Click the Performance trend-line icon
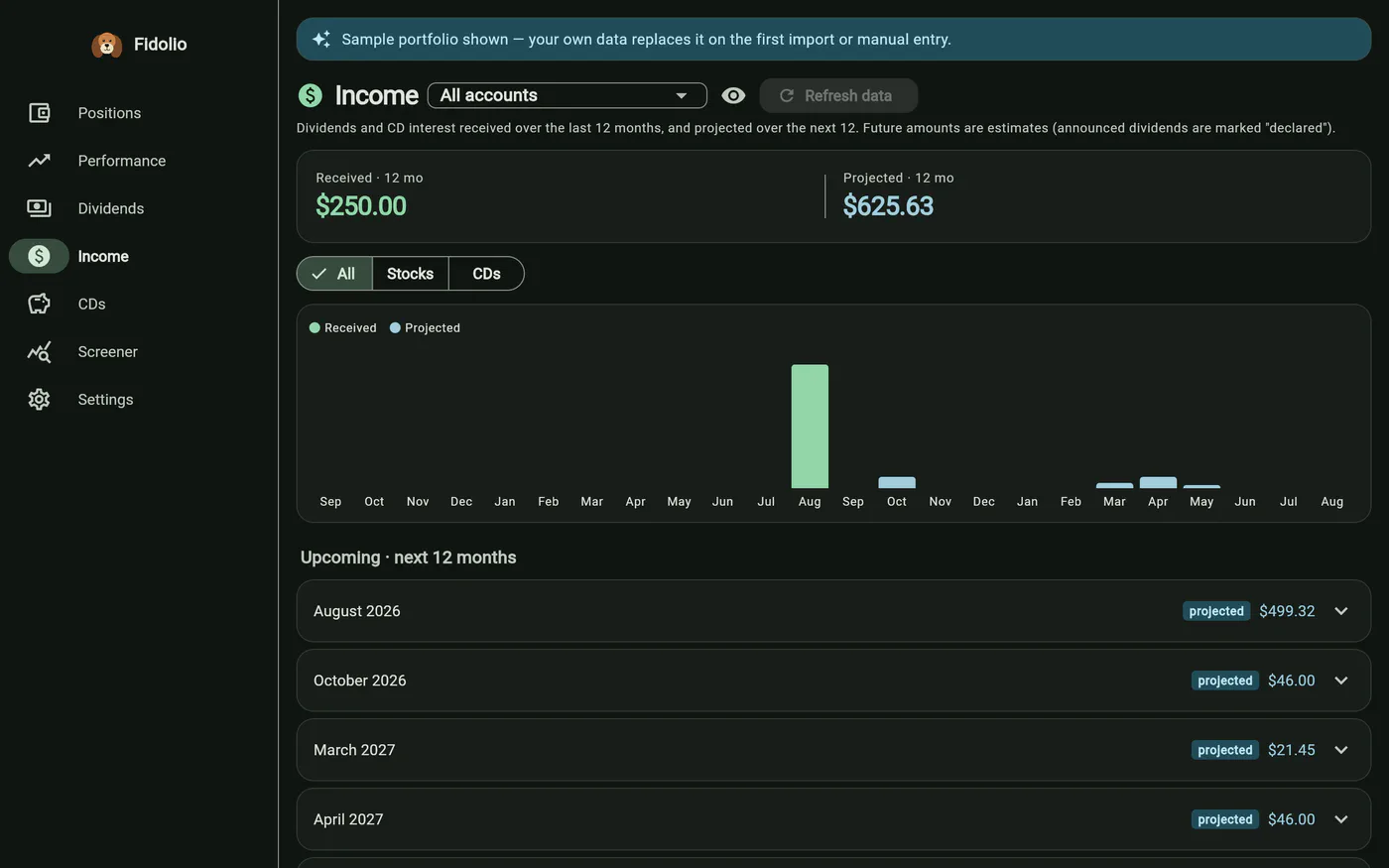This screenshot has width=1389, height=868. coord(39,161)
